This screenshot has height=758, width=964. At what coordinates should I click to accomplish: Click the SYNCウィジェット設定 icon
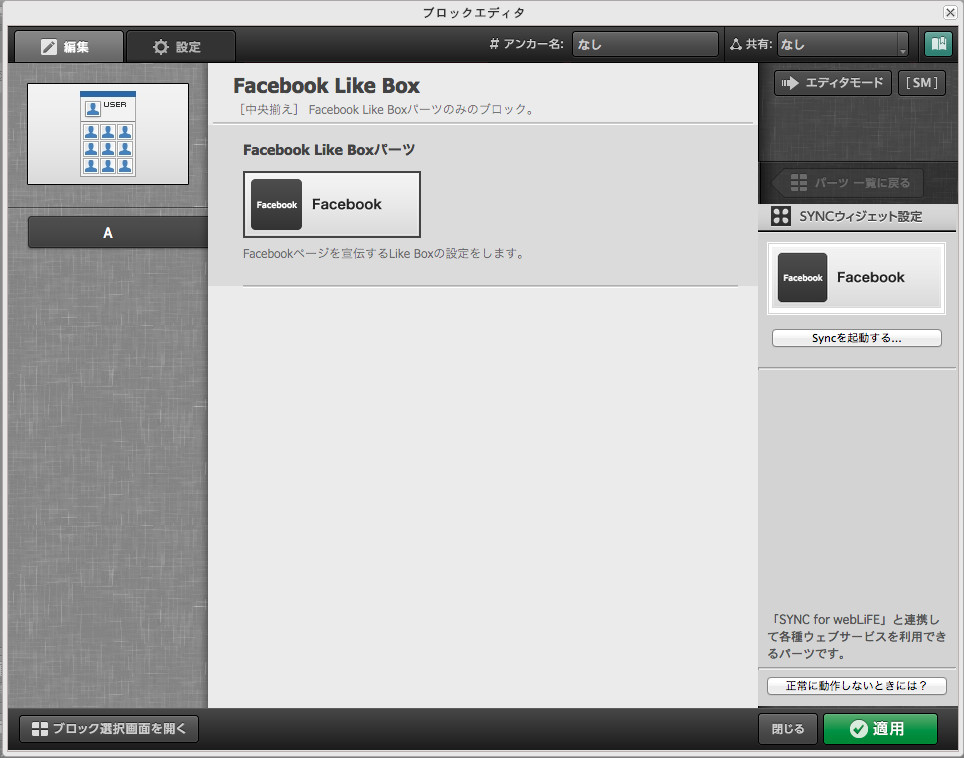click(x=781, y=216)
